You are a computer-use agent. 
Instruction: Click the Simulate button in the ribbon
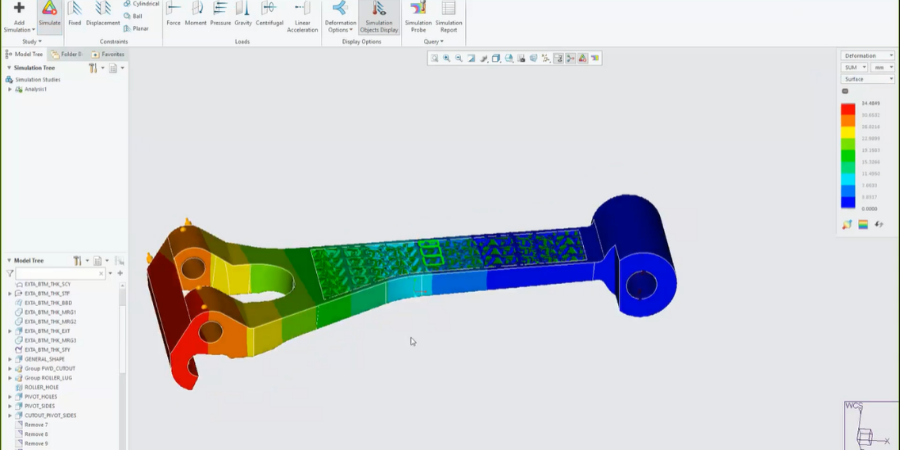click(x=49, y=13)
